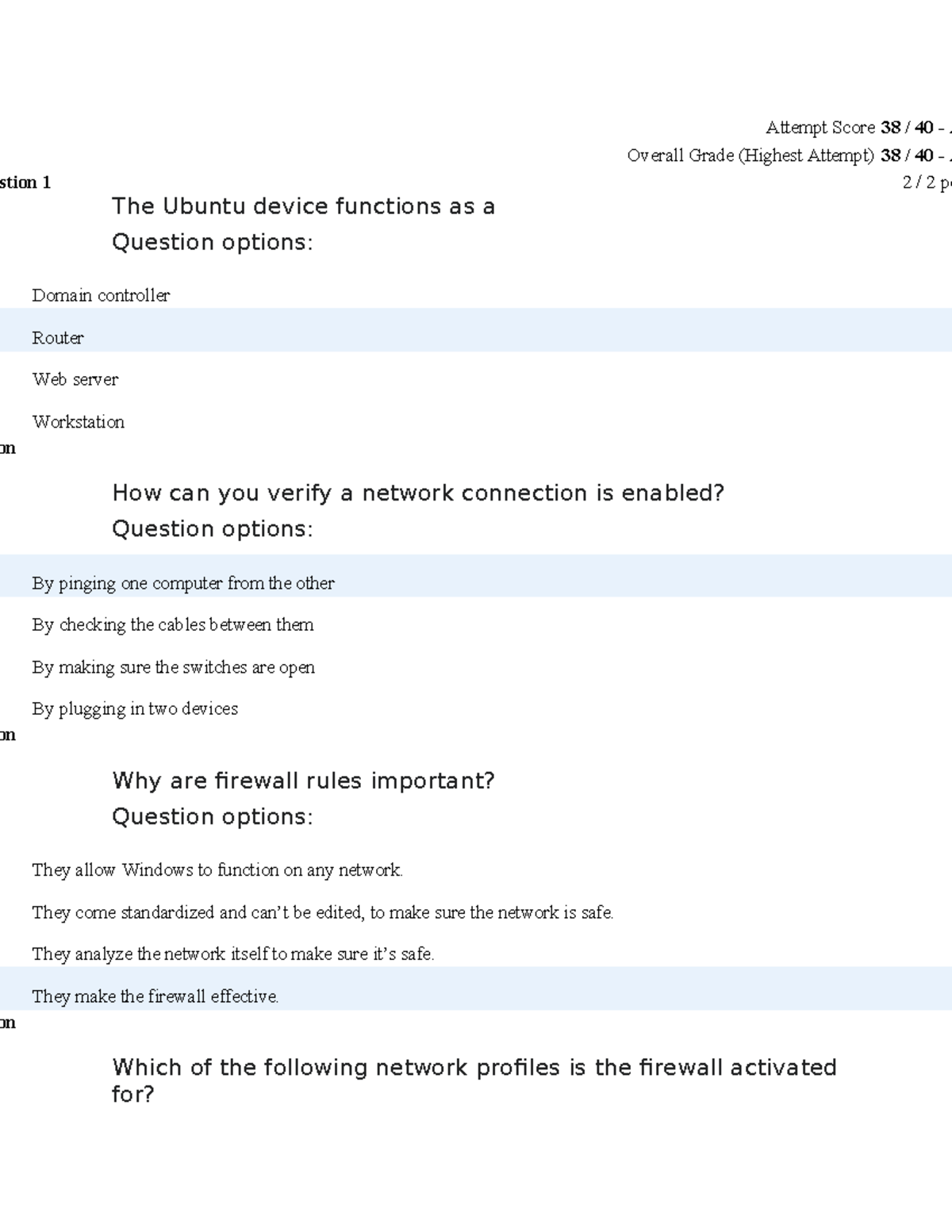This screenshot has width=952, height=1232.
Task: Choose 'By checking the cables between them'
Action: [173, 624]
